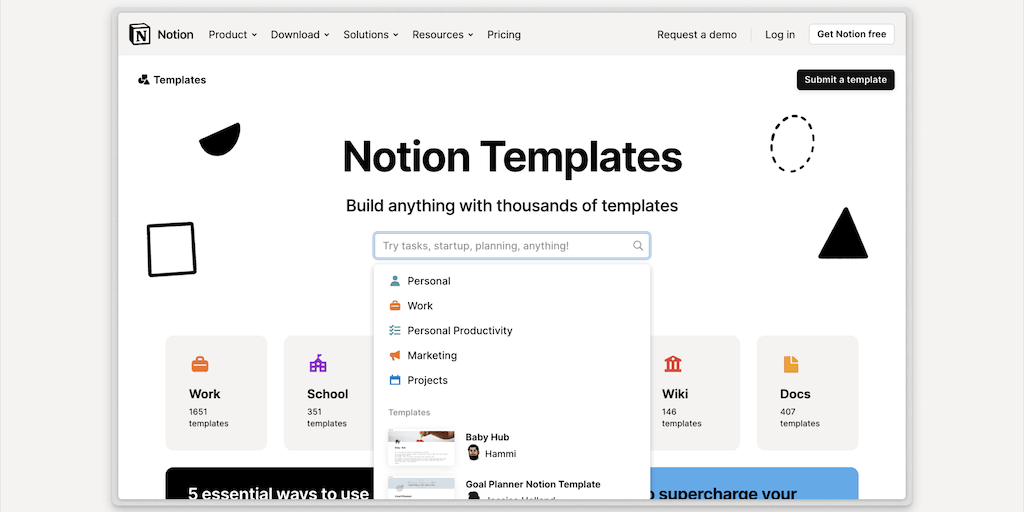Open the Baby Hub template thumbnail
Viewport: 1024px width, 512px height.
421,447
